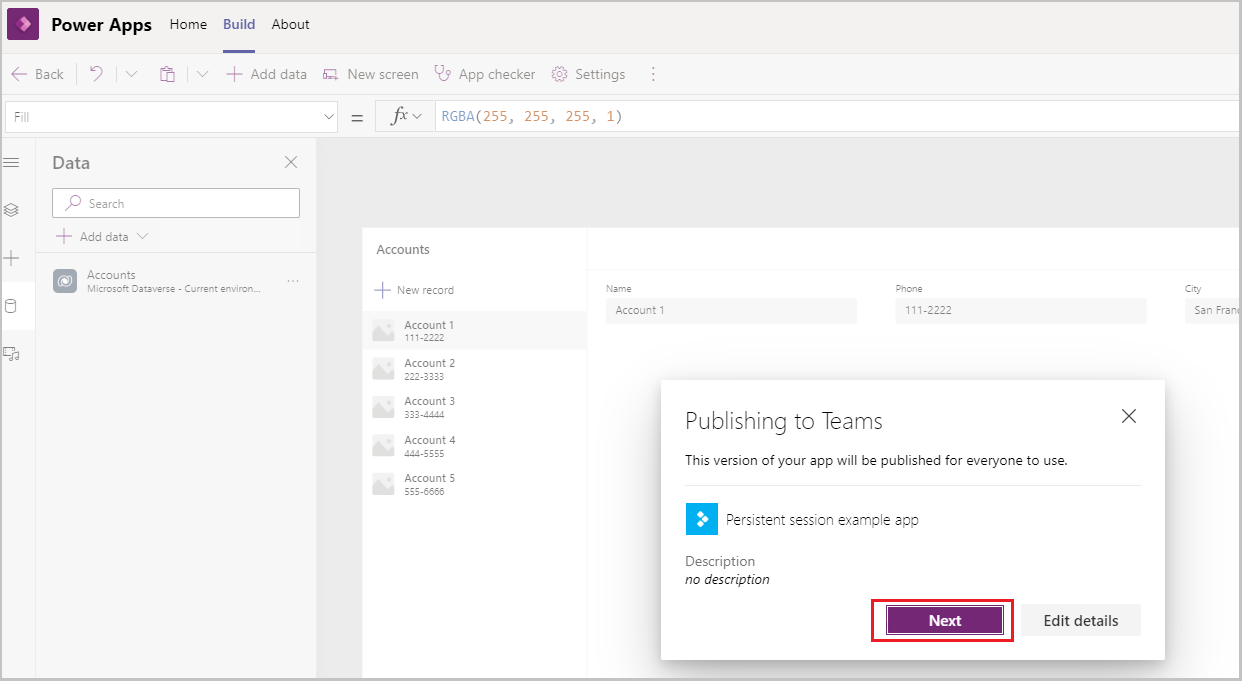Open Settings in the toolbar
1242x681 pixels.
(588, 74)
